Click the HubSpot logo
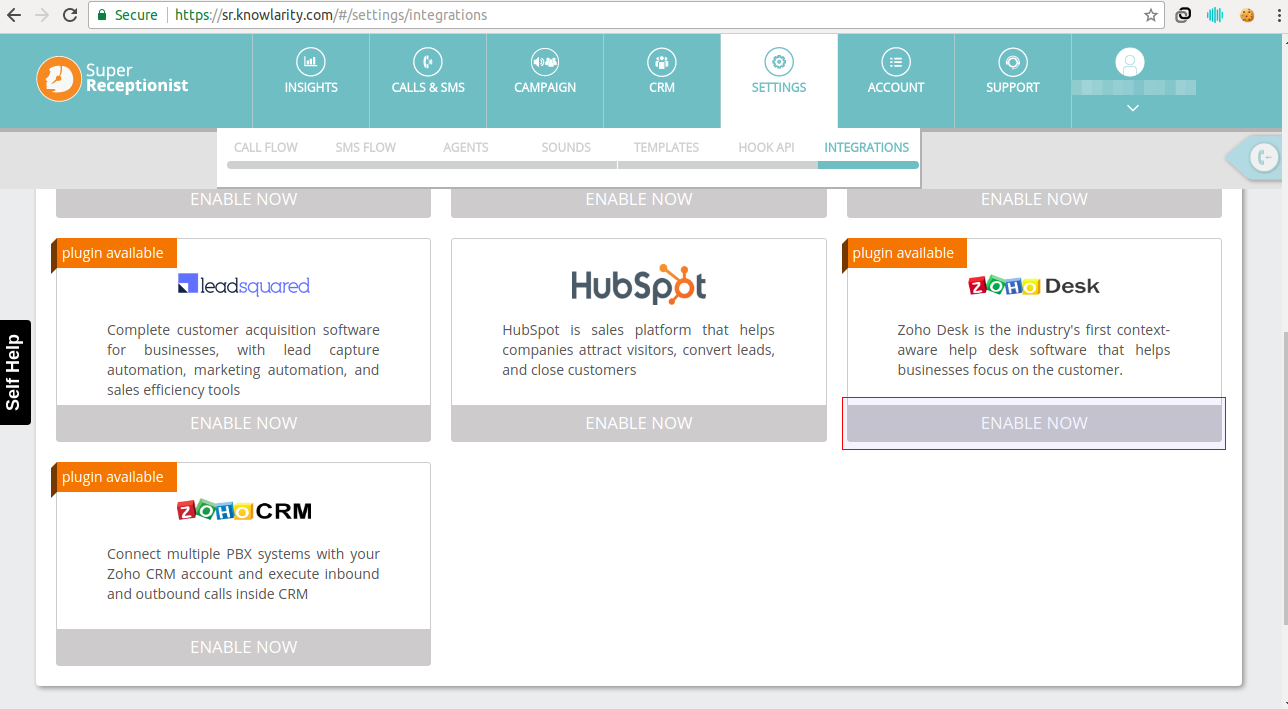 (639, 285)
